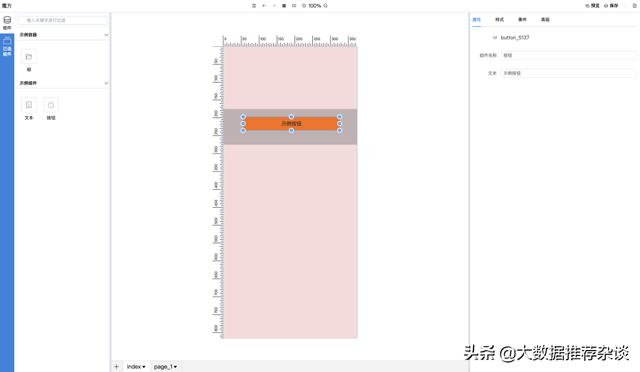Click the top-center resize handle of orange button
The image size is (640, 372).
(x=291, y=117)
